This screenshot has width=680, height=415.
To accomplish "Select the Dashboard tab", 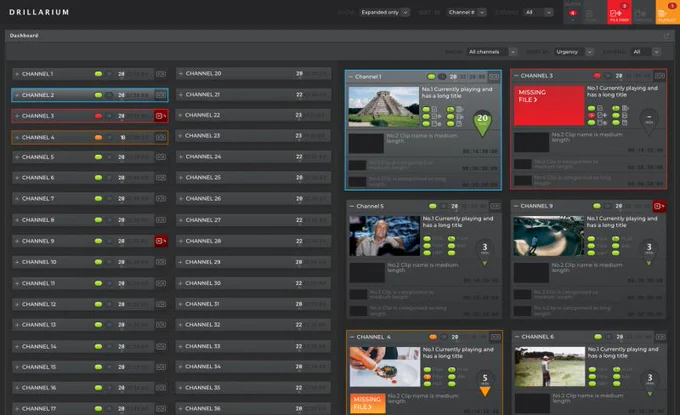I will point(24,36).
